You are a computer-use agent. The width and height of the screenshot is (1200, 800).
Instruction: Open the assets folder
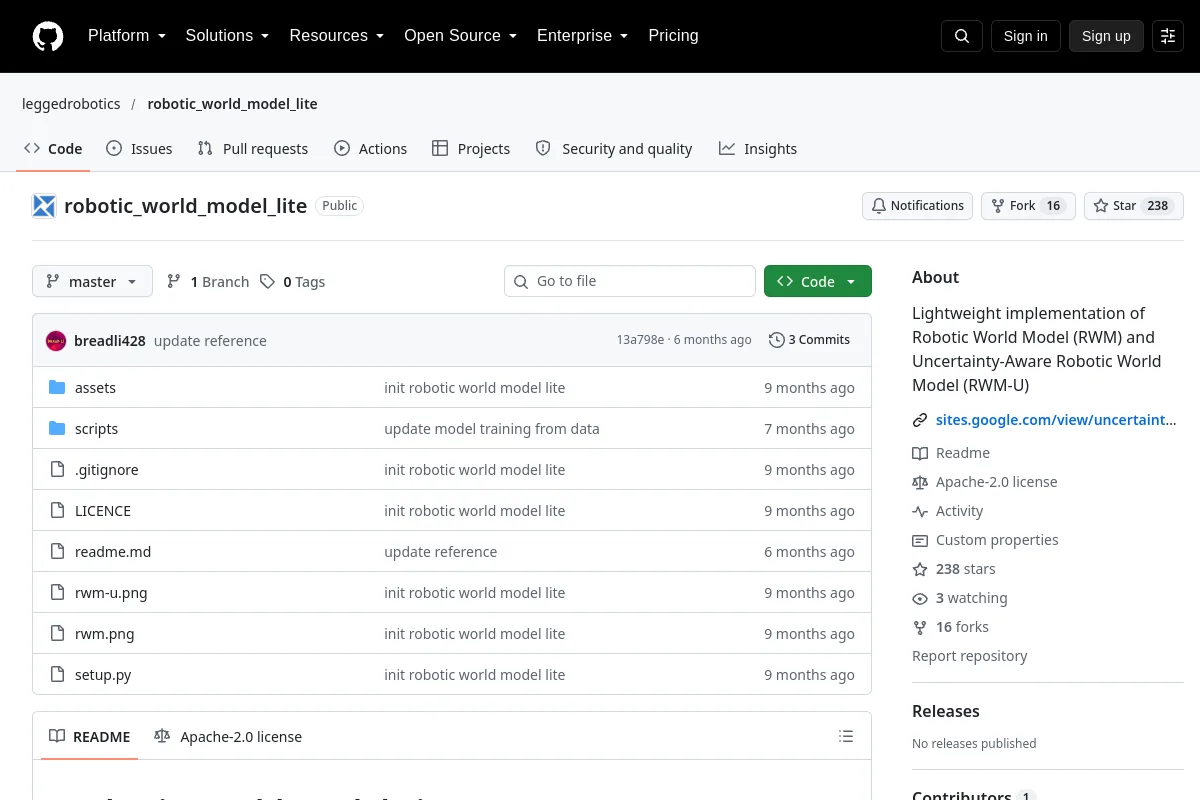(x=95, y=388)
